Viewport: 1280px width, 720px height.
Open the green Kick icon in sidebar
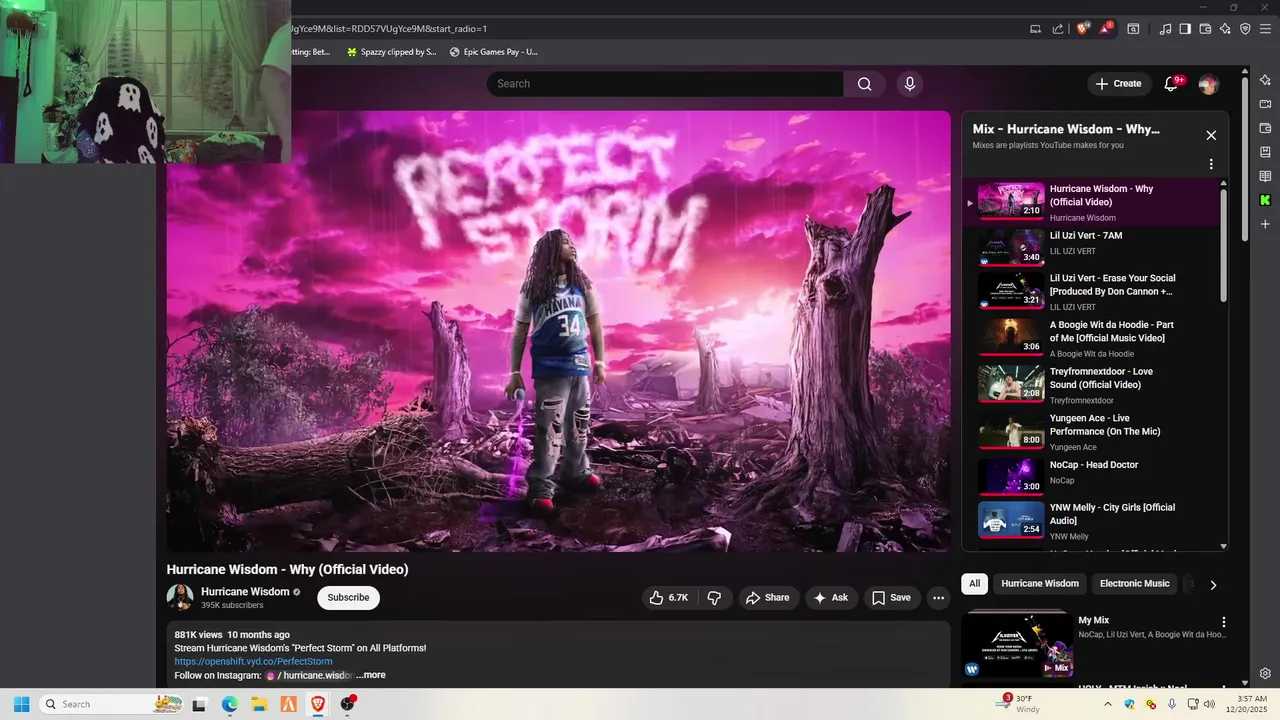click(x=1265, y=200)
